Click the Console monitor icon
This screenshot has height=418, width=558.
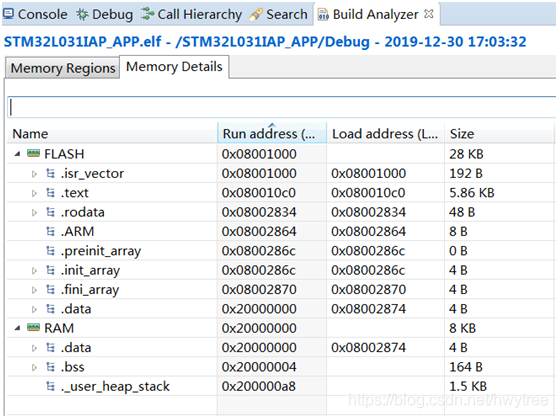tap(8, 14)
